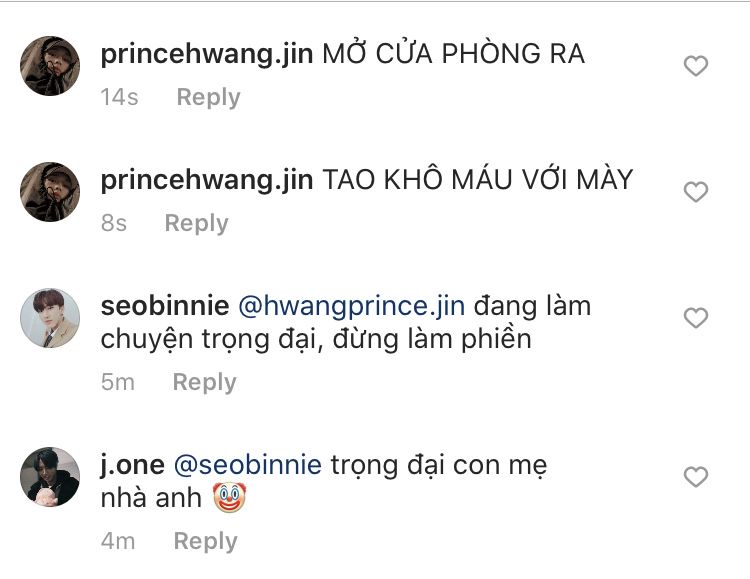Viewport: 750px width, 579px height.
Task: Open the bold seobinnie commenter username
Action: click(x=165, y=306)
